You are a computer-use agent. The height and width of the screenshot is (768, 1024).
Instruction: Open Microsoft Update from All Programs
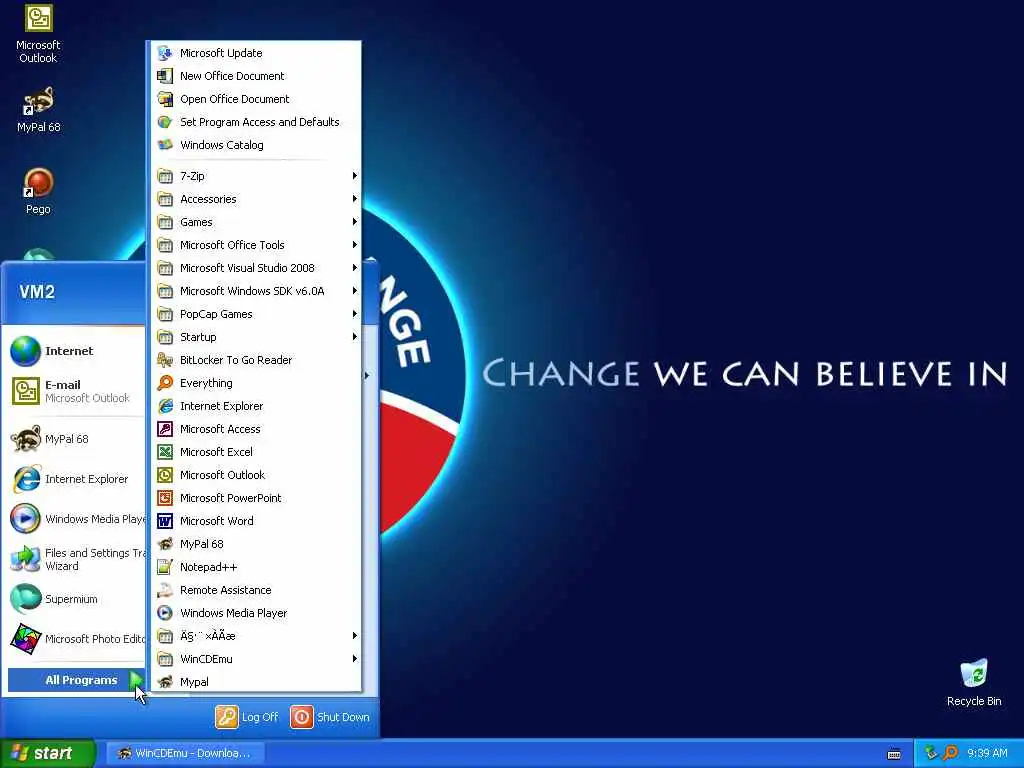click(x=256, y=53)
